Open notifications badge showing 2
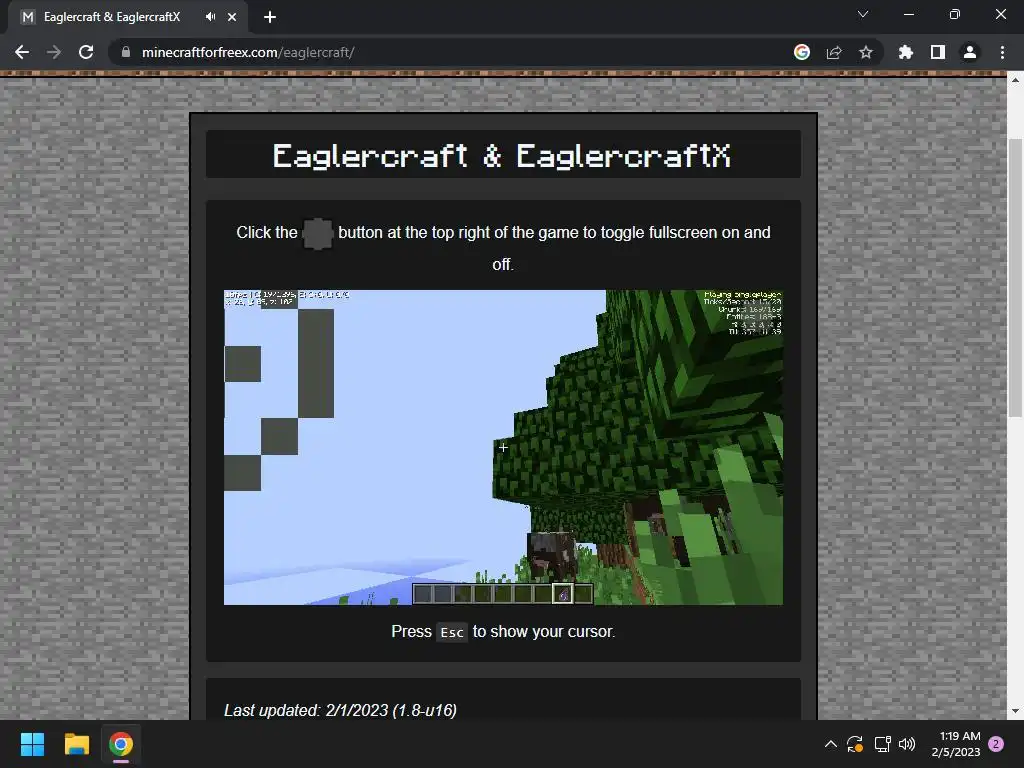Viewport: 1024px width, 768px height. click(x=996, y=744)
